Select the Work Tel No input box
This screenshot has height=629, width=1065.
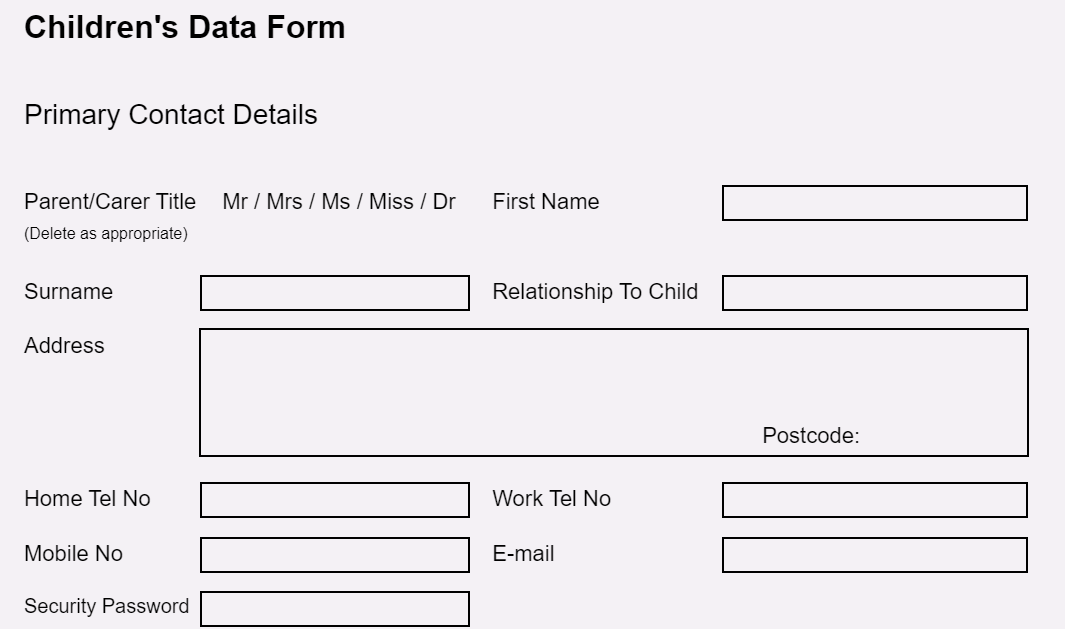tap(875, 500)
